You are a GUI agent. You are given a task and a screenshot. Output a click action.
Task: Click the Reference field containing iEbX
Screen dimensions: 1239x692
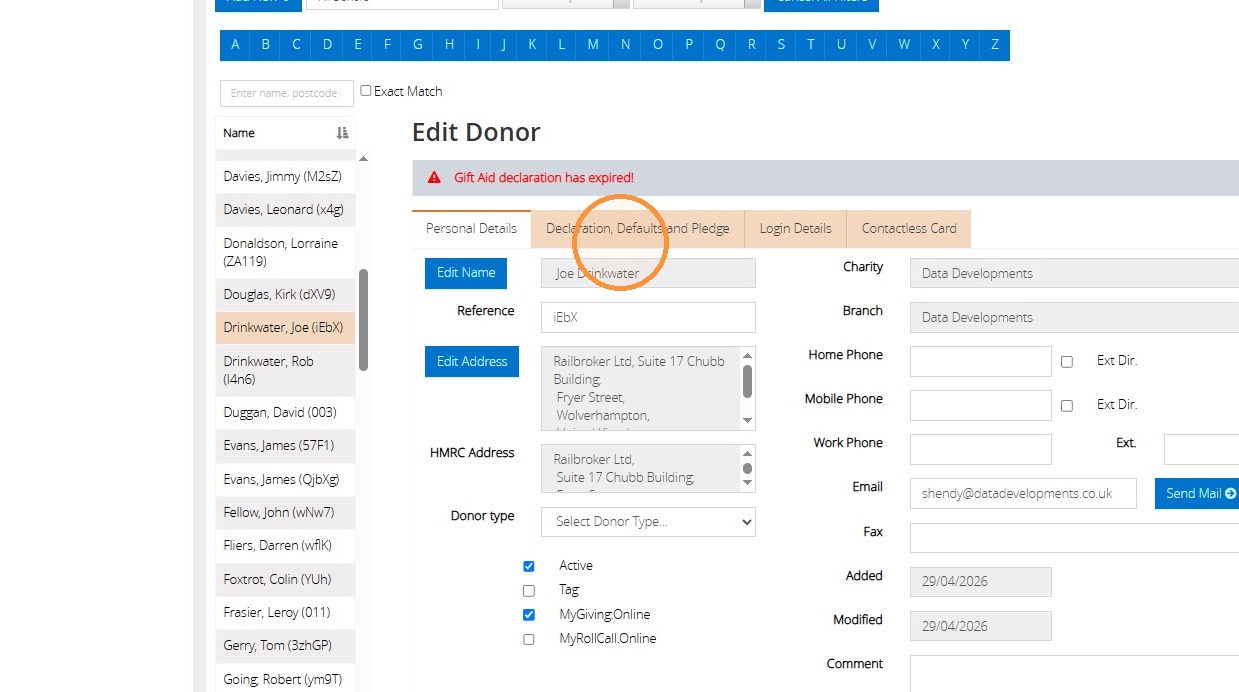[x=648, y=317]
